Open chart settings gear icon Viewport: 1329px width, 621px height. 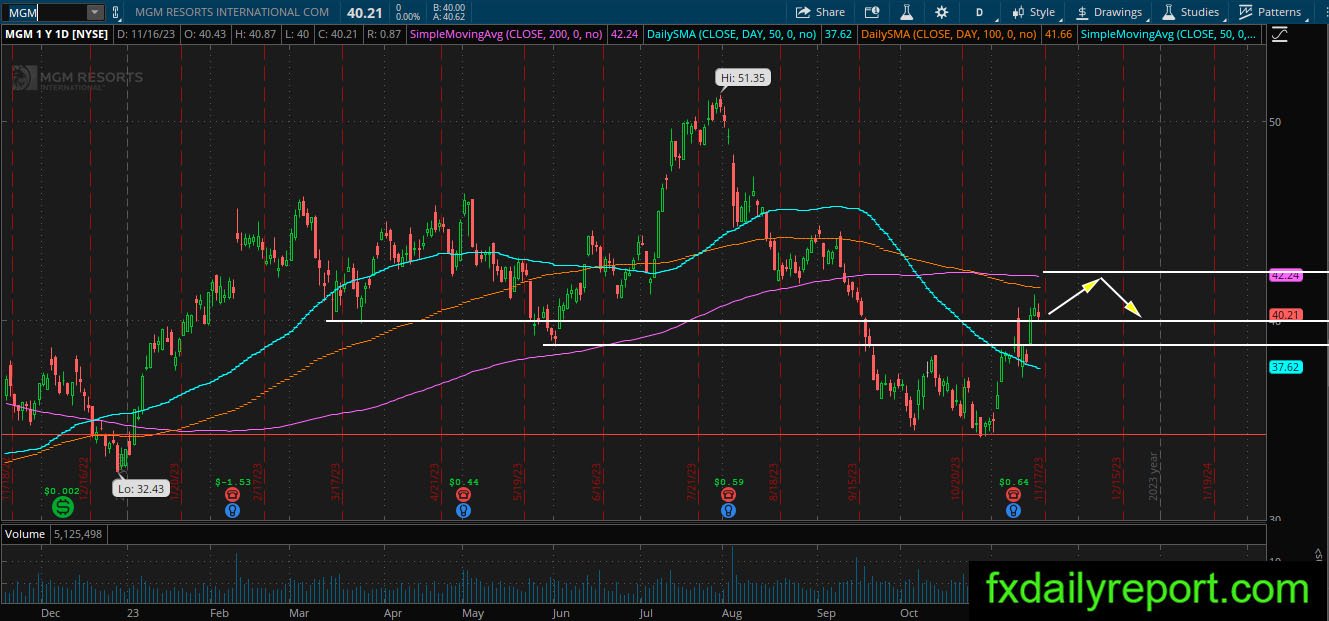click(941, 12)
